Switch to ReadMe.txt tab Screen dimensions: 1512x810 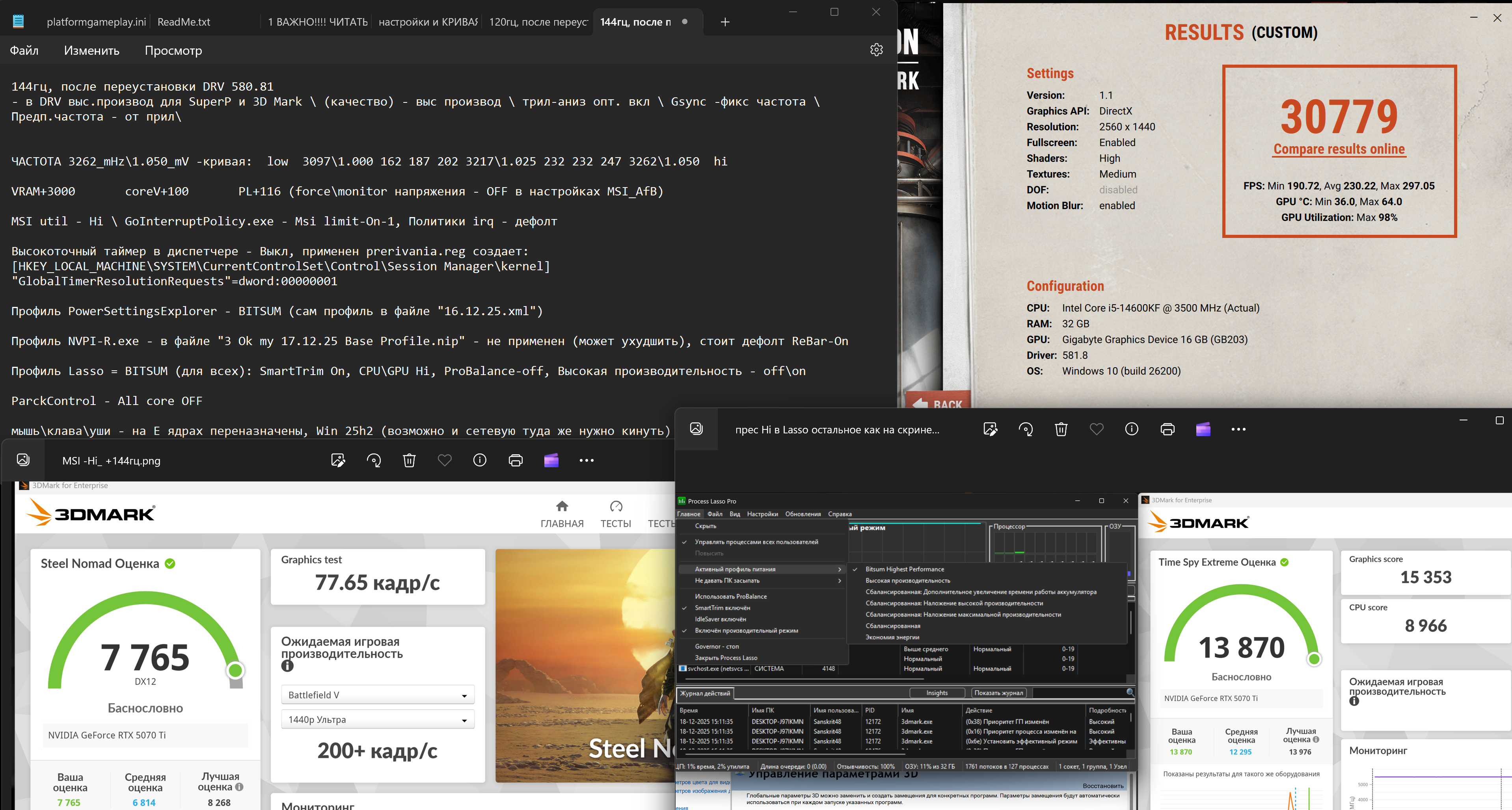pyautogui.click(x=184, y=22)
